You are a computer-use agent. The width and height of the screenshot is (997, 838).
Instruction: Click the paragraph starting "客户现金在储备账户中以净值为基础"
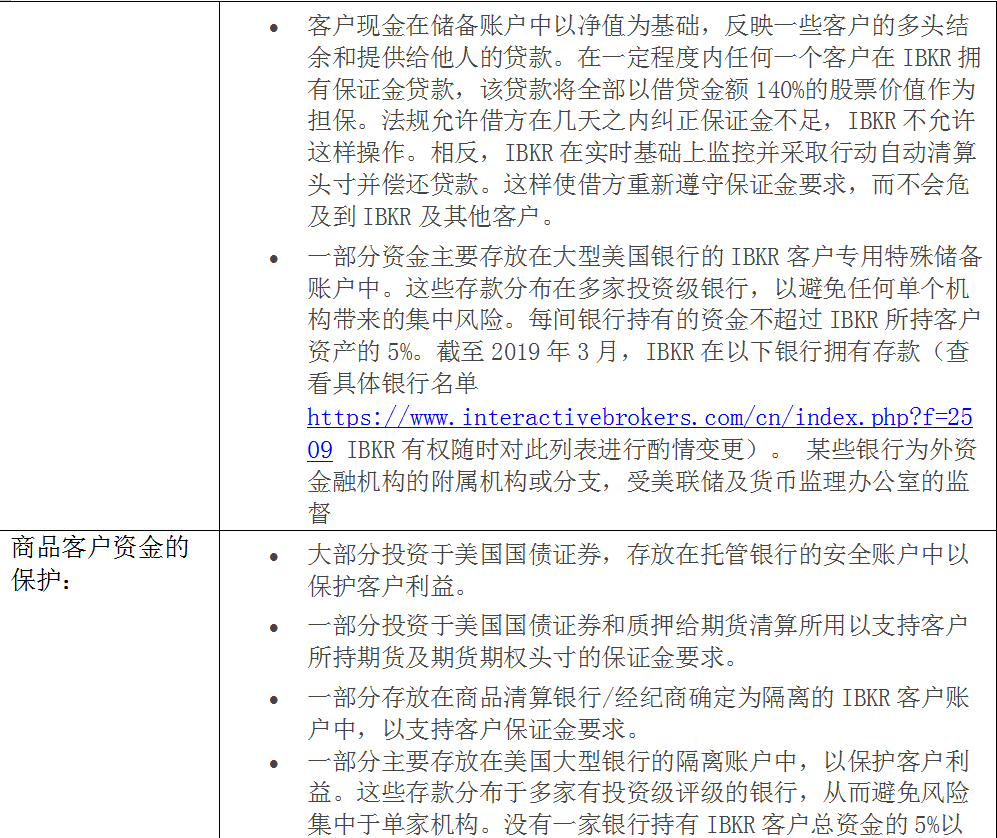[644, 121]
